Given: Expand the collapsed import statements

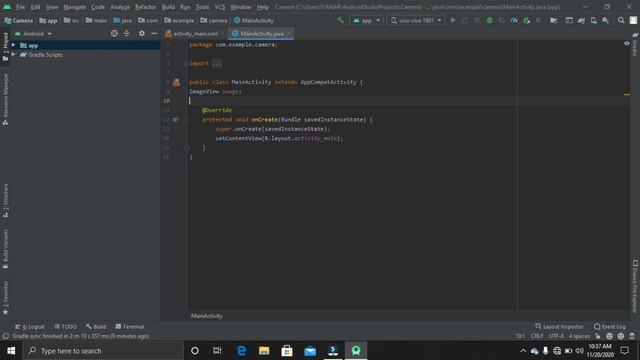Looking at the screenshot, I should 217,64.
